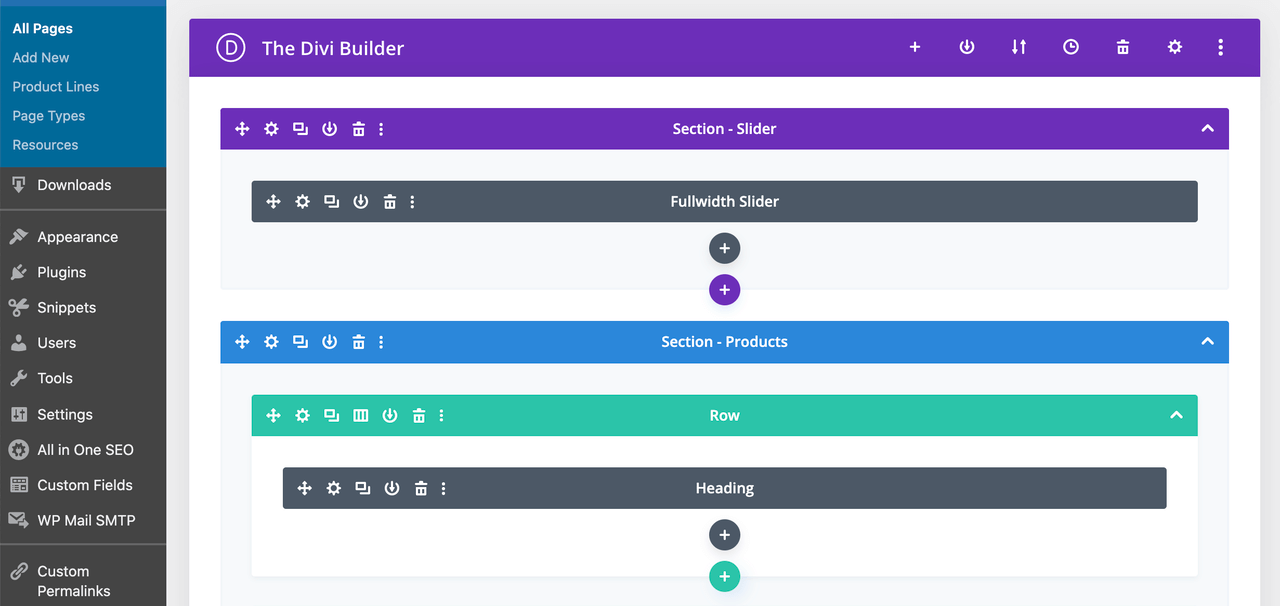Open Product Lines submenu item
Image resolution: width=1280 pixels, height=606 pixels.
[x=56, y=87]
